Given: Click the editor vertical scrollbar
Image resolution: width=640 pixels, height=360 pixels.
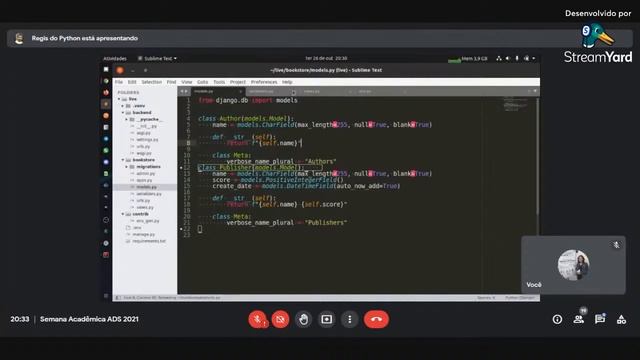Looking at the screenshot, I should (x=538, y=156).
